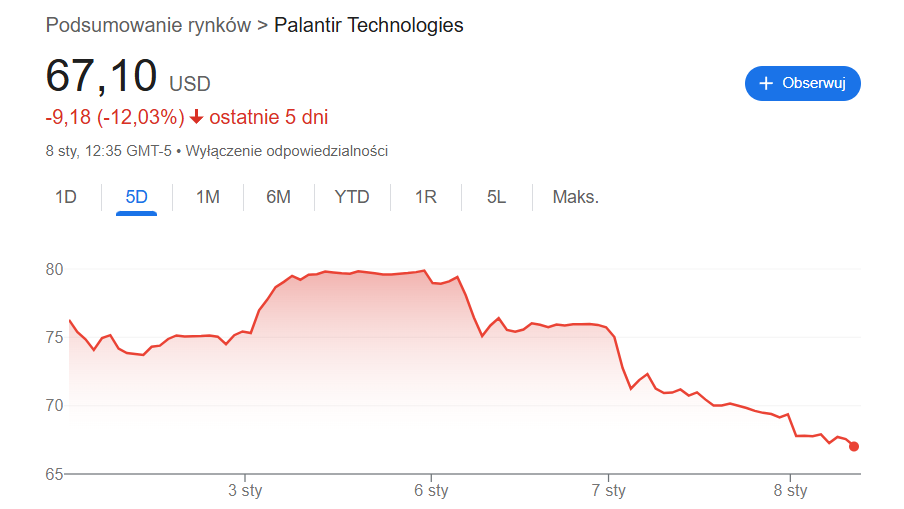Click the breadcrumb chevron before Palantir Technologies
This screenshot has width=904, height=509.
tap(263, 25)
